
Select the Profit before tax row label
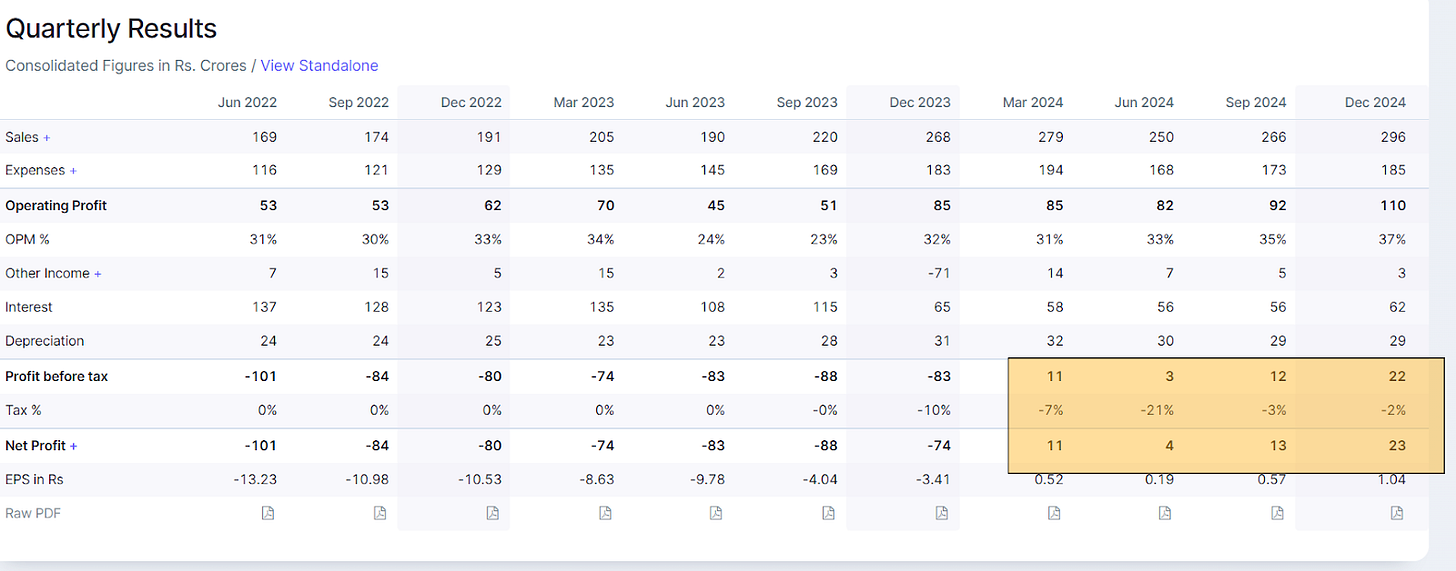tap(57, 376)
